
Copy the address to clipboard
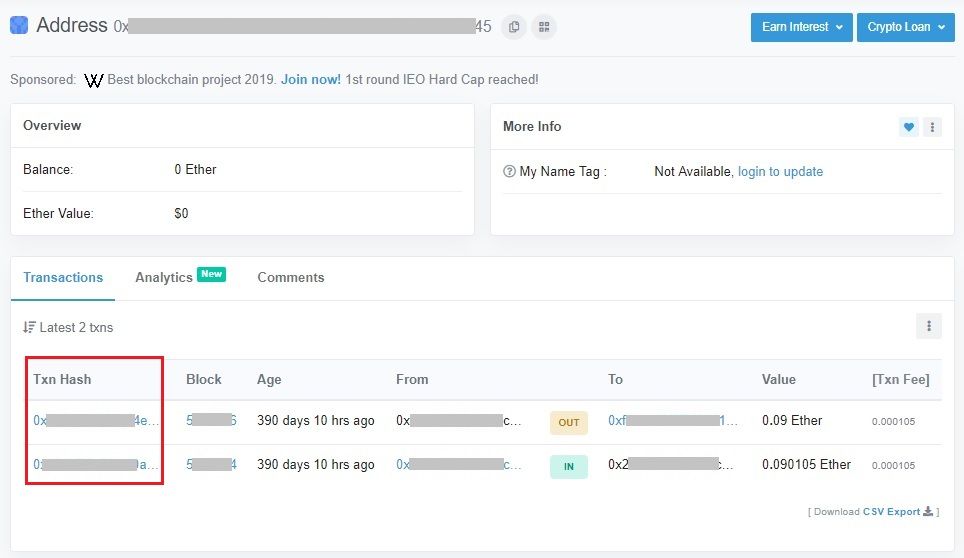514,27
